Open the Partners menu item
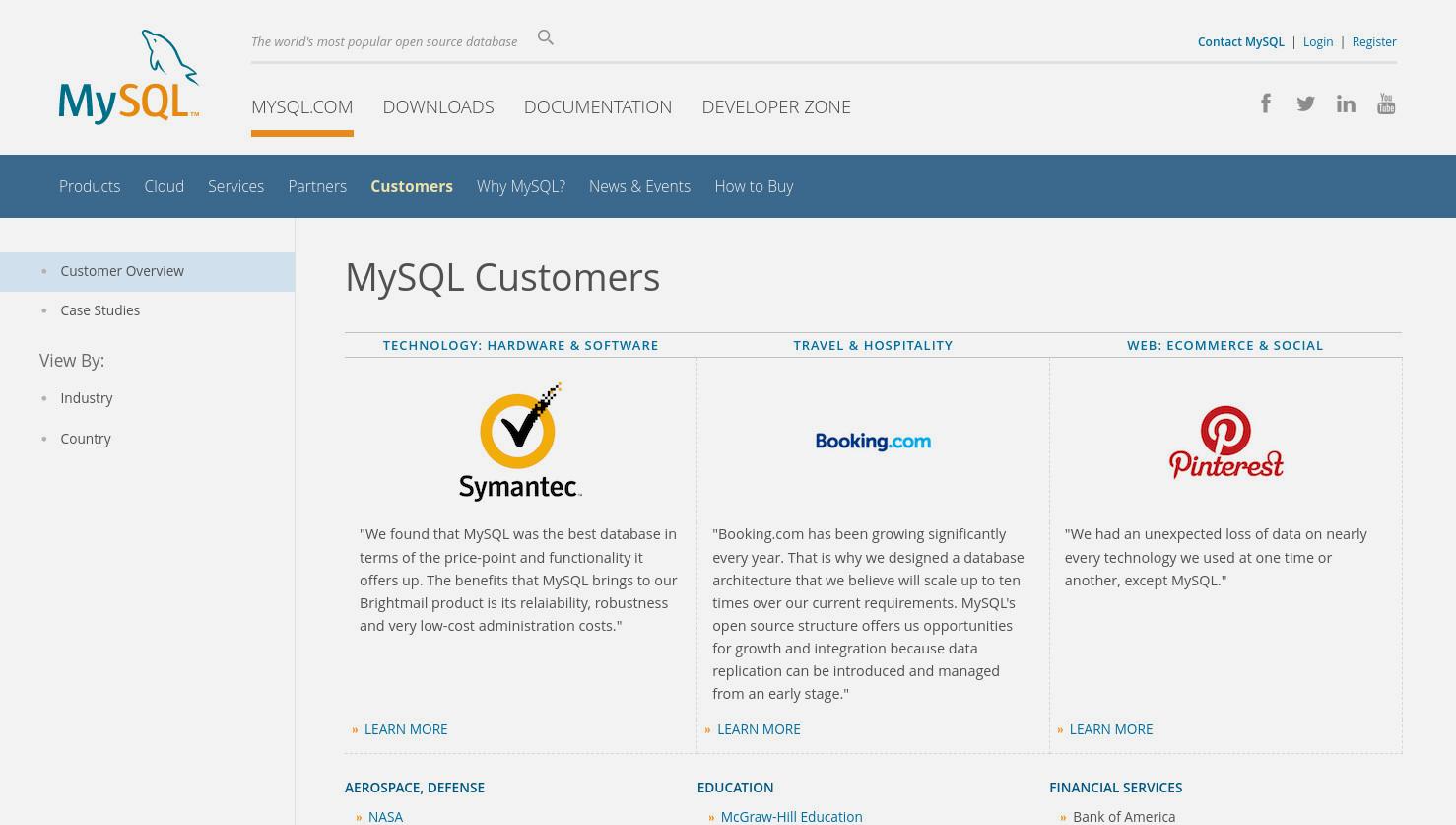Viewport: 1456px width, 825px height. tap(317, 186)
